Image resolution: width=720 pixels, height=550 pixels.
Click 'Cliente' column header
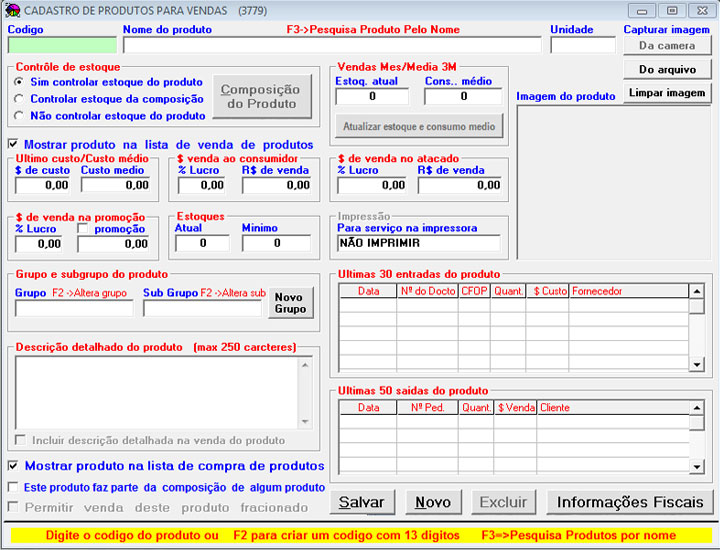click(613, 408)
